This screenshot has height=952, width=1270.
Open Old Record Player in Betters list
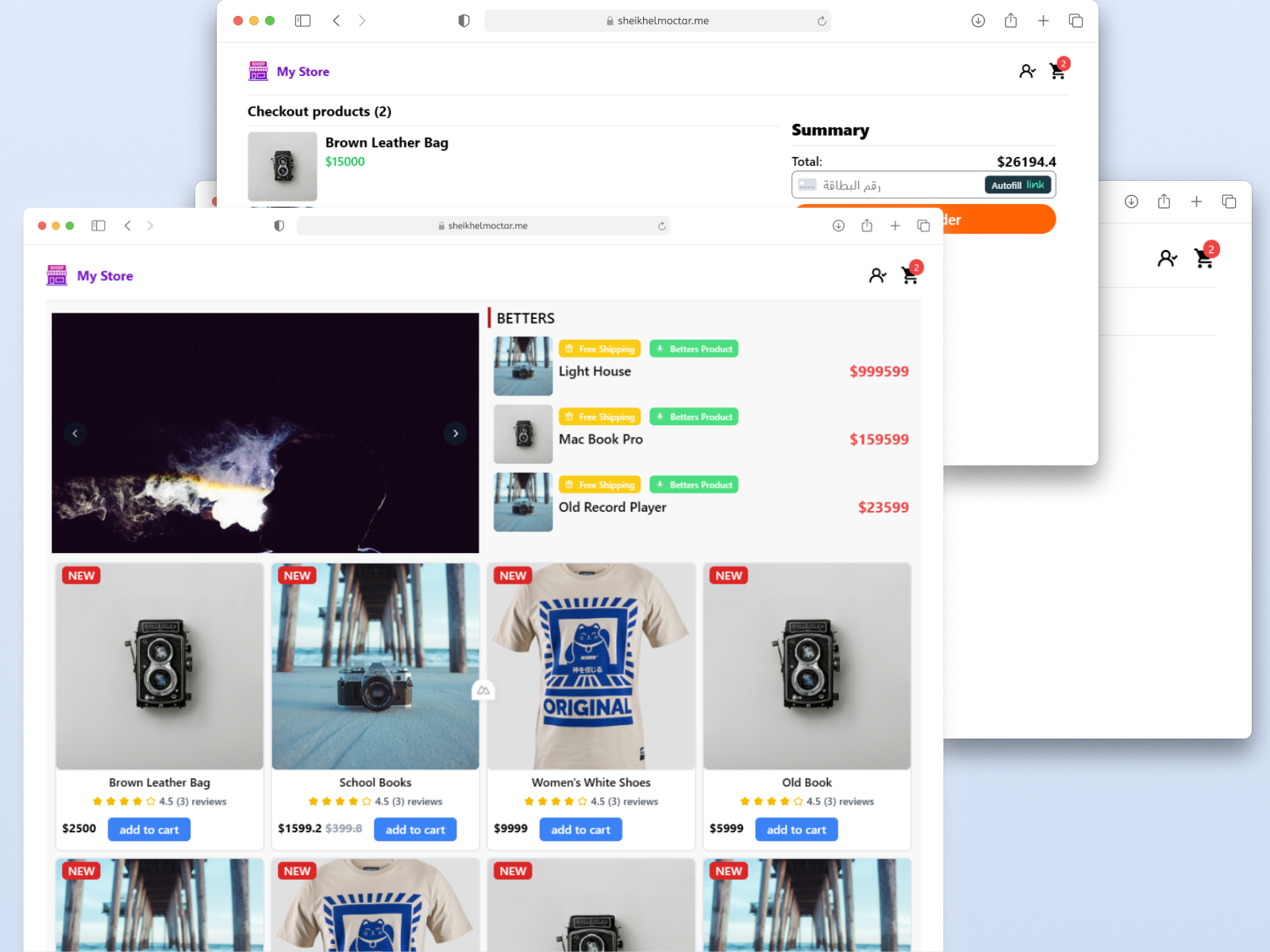point(613,507)
